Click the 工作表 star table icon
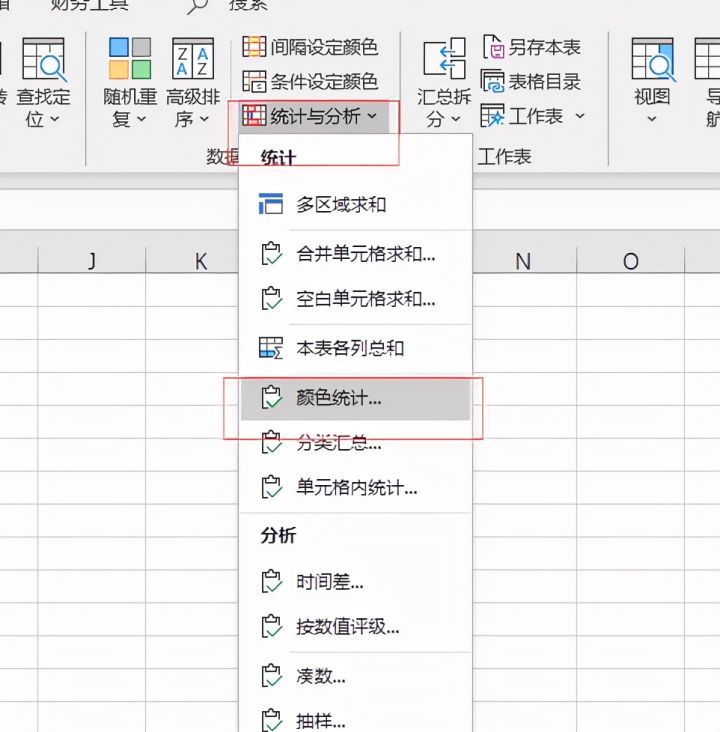 pyautogui.click(x=493, y=115)
